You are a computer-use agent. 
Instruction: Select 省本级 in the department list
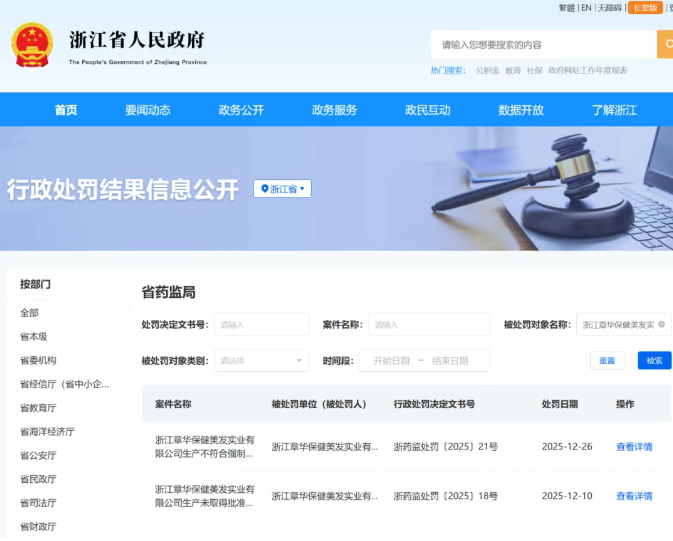pos(33,337)
